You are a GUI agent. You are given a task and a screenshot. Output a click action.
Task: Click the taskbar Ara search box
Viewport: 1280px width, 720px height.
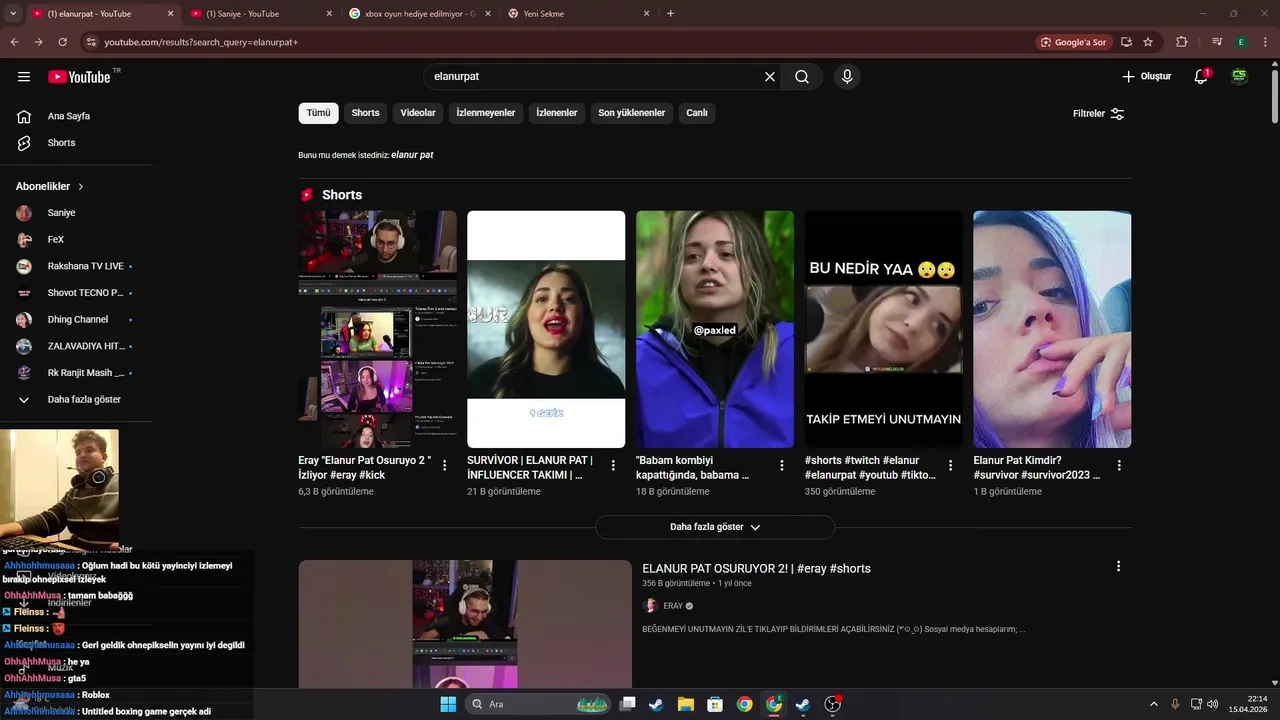point(540,704)
